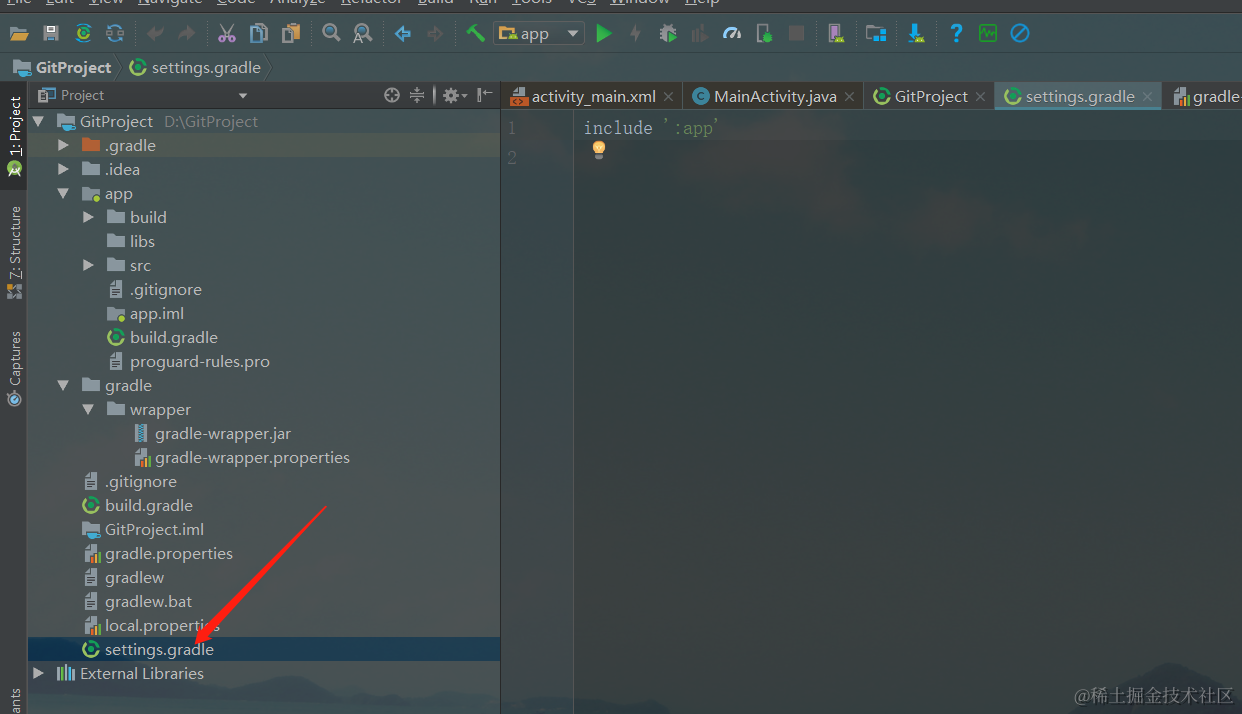The height and width of the screenshot is (714, 1242).
Task: Close the MainActivity.java tab
Action: (x=849, y=97)
